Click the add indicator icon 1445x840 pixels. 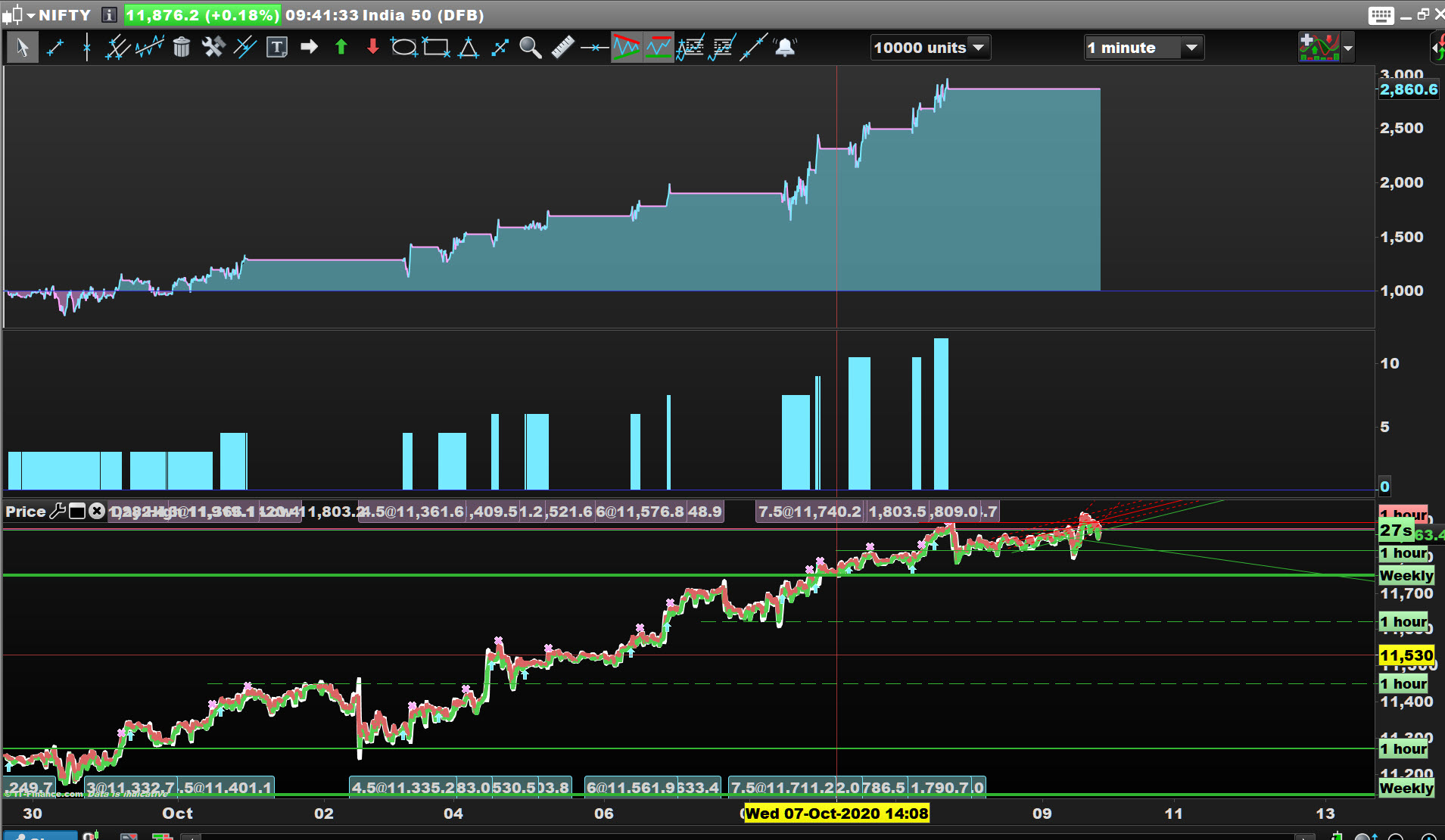click(x=1319, y=48)
